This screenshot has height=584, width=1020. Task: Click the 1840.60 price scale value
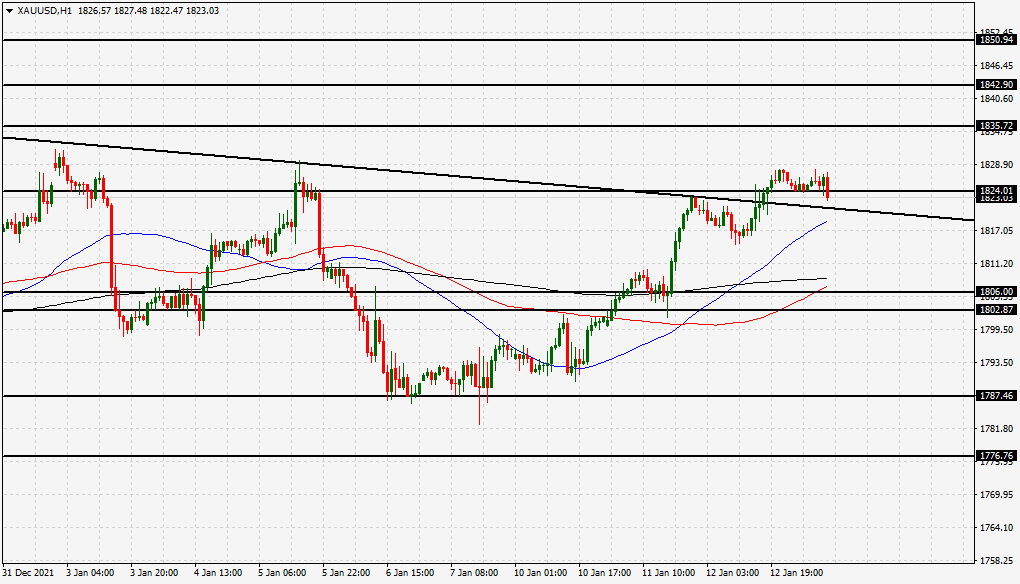(x=997, y=99)
